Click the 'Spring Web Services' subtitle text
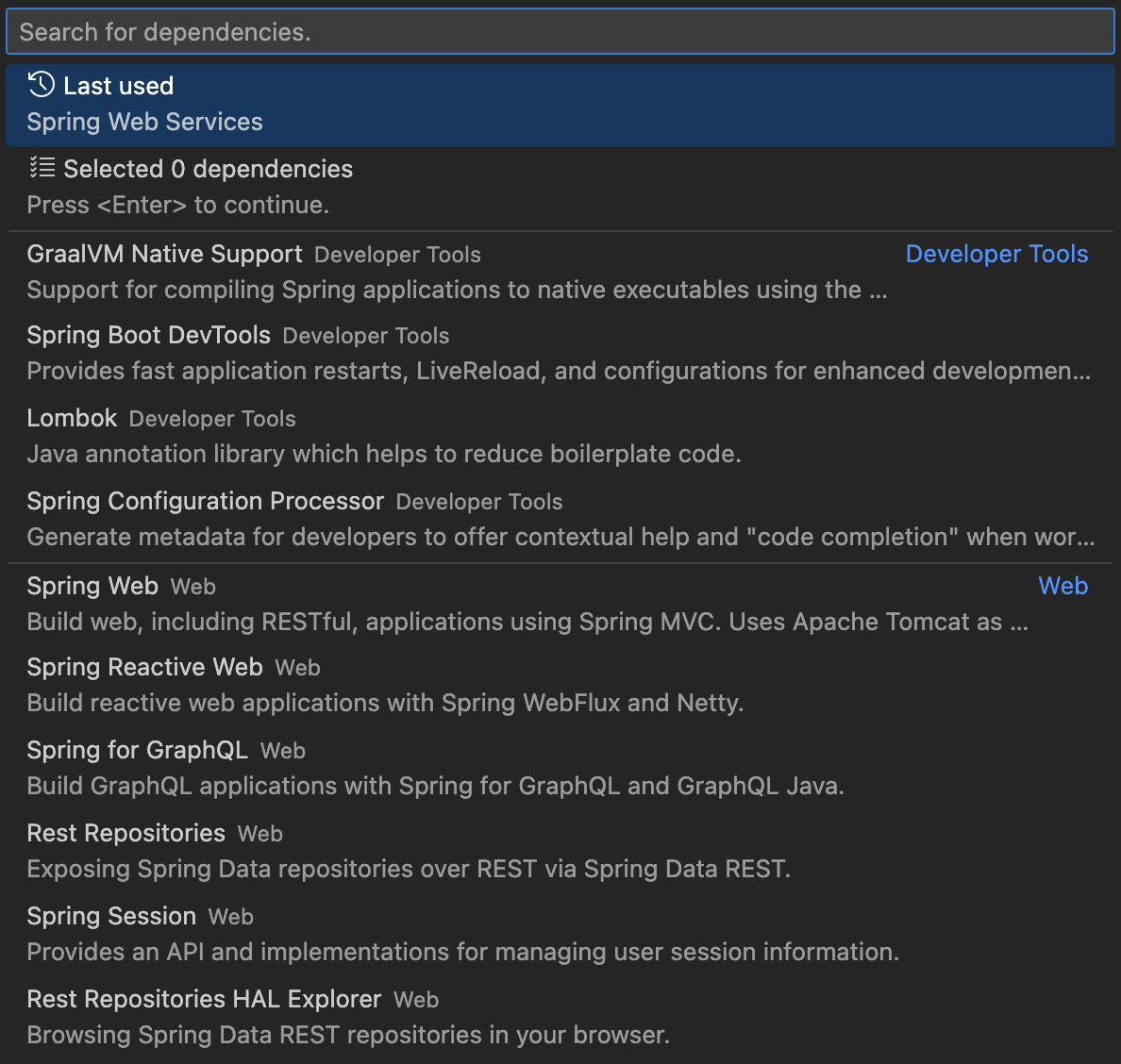 click(x=145, y=123)
